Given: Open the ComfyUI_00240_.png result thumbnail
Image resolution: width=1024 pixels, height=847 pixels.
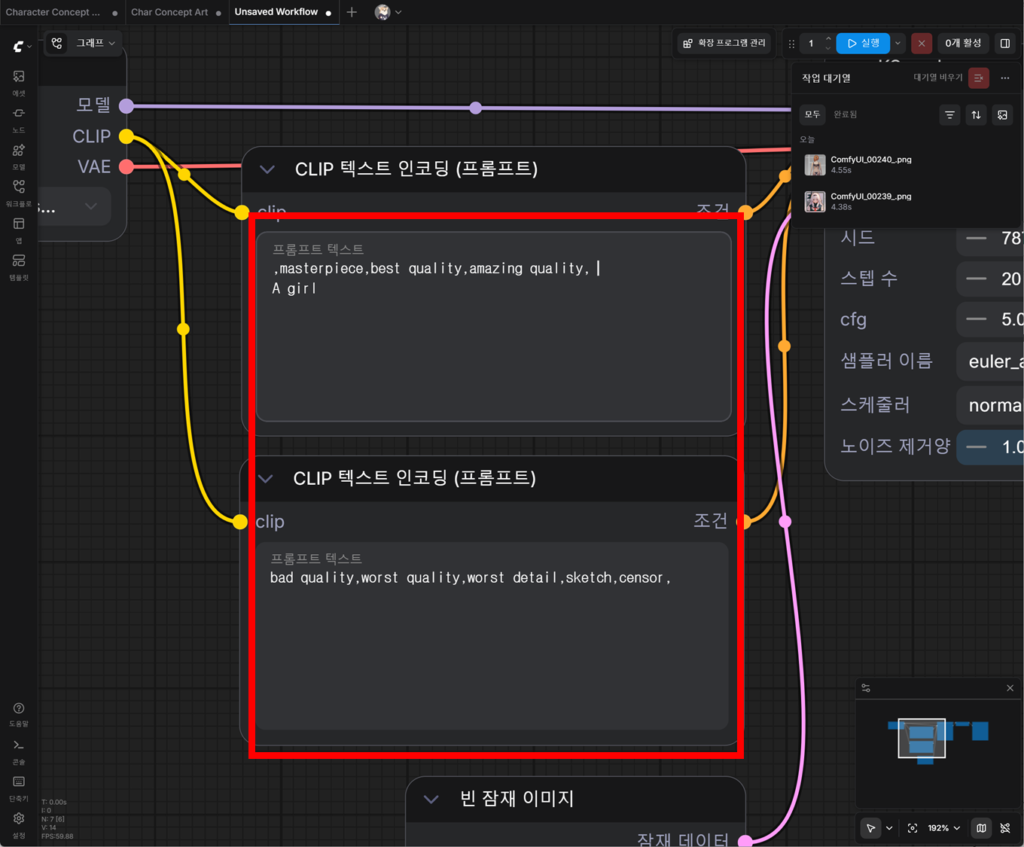Looking at the screenshot, I should [x=815, y=165].
